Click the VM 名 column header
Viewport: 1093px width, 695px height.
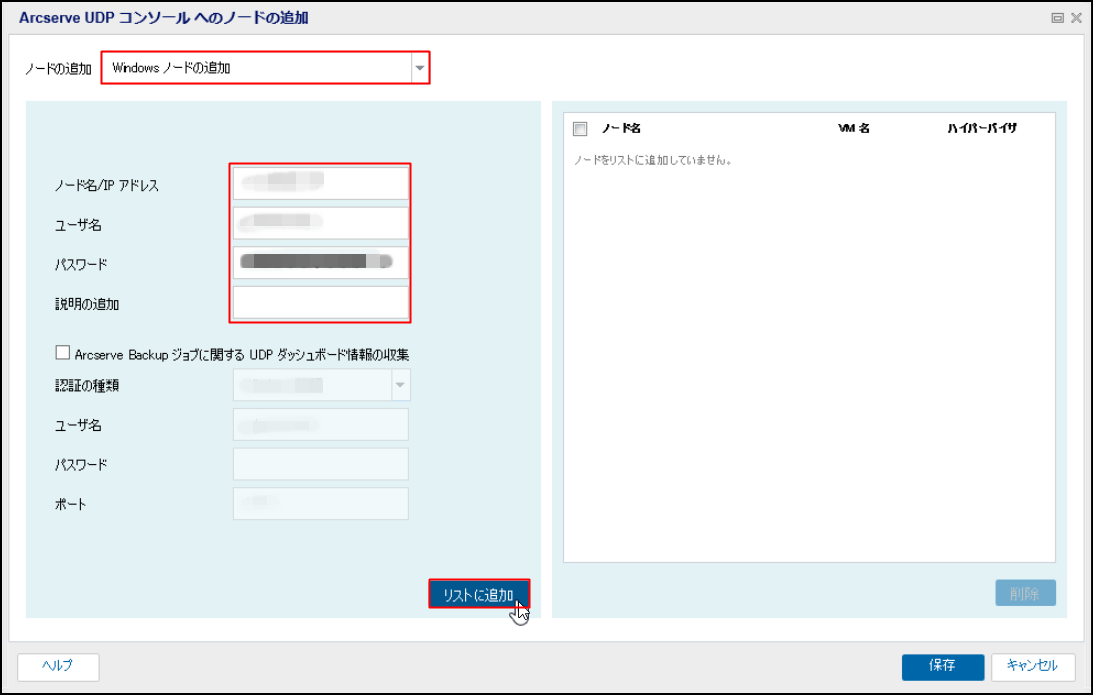point(854,128)
